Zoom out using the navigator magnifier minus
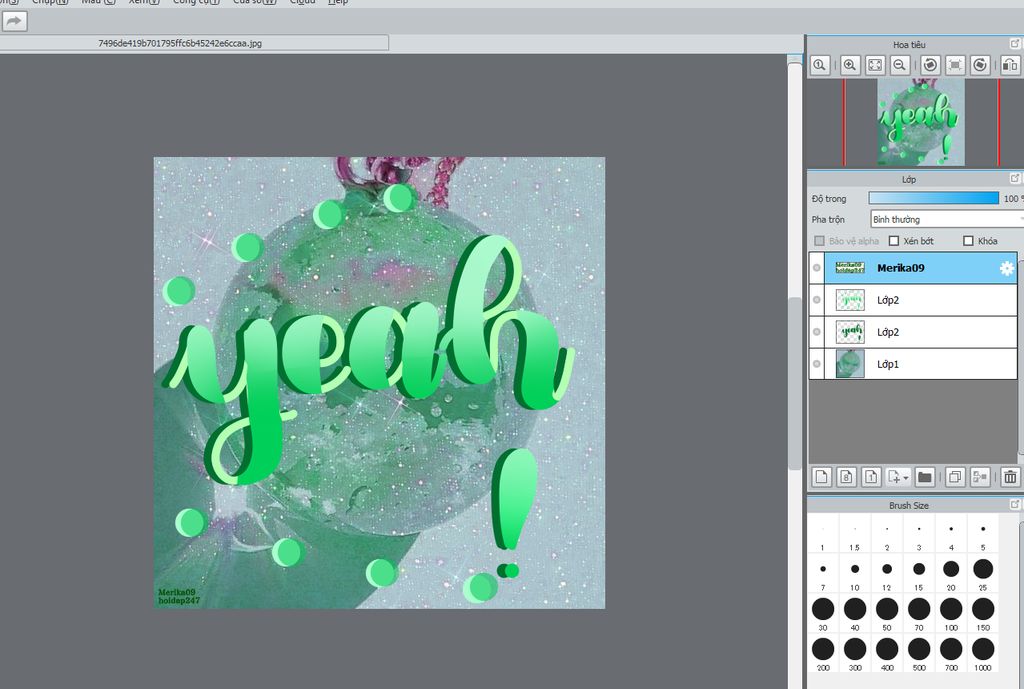 tap(900, 65)
